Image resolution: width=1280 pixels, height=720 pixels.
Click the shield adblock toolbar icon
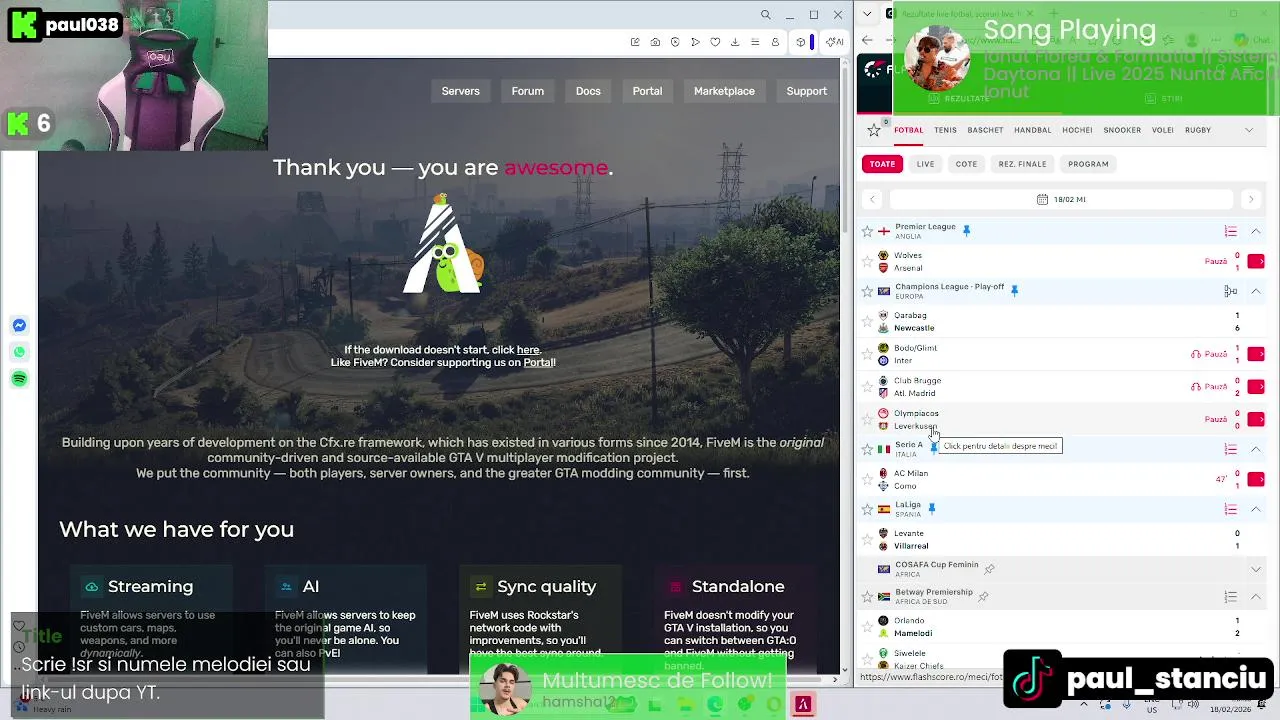[675, 42]
